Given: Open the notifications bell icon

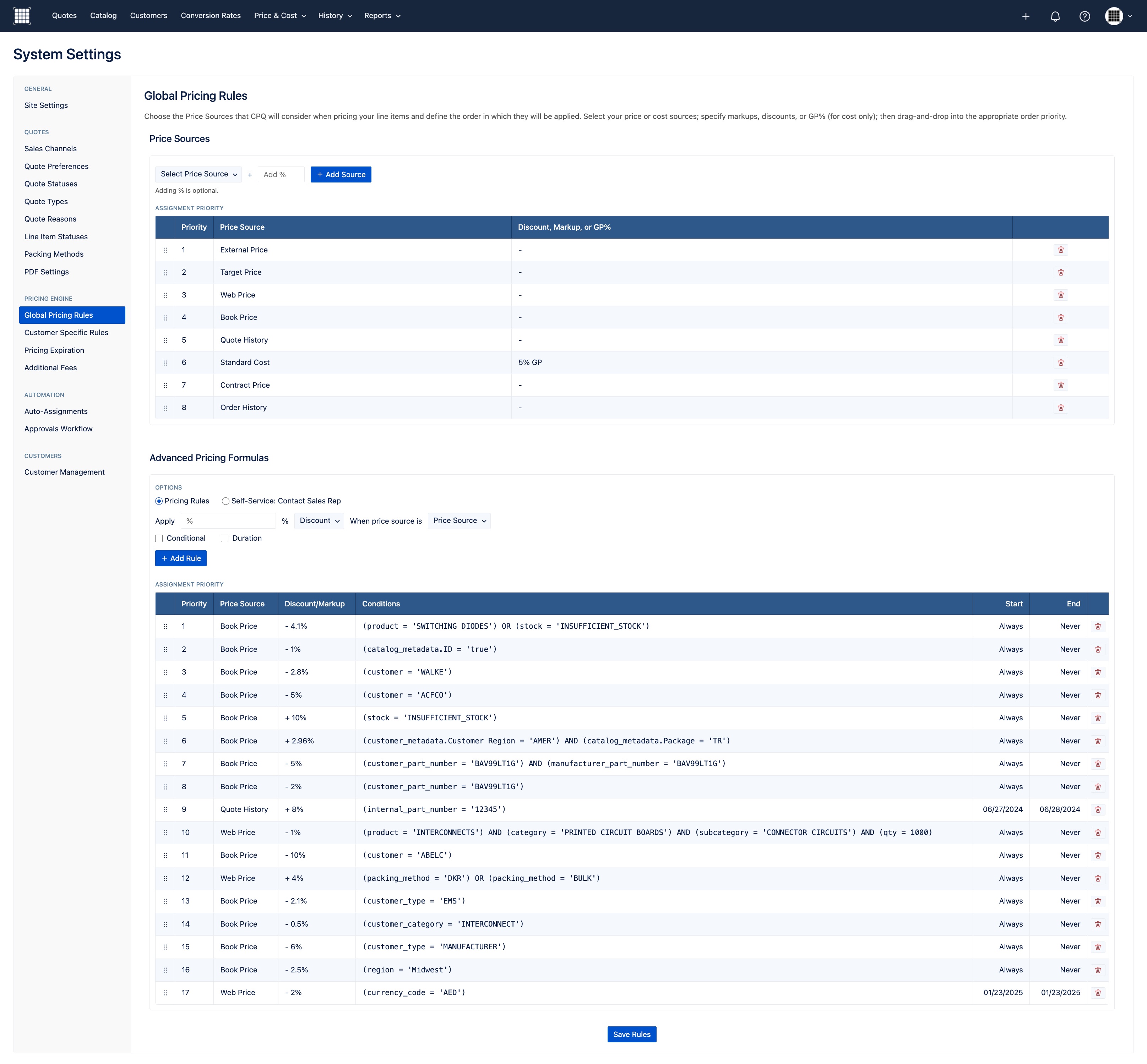Looking at the screenshot, I should [x=1055, y=16].
